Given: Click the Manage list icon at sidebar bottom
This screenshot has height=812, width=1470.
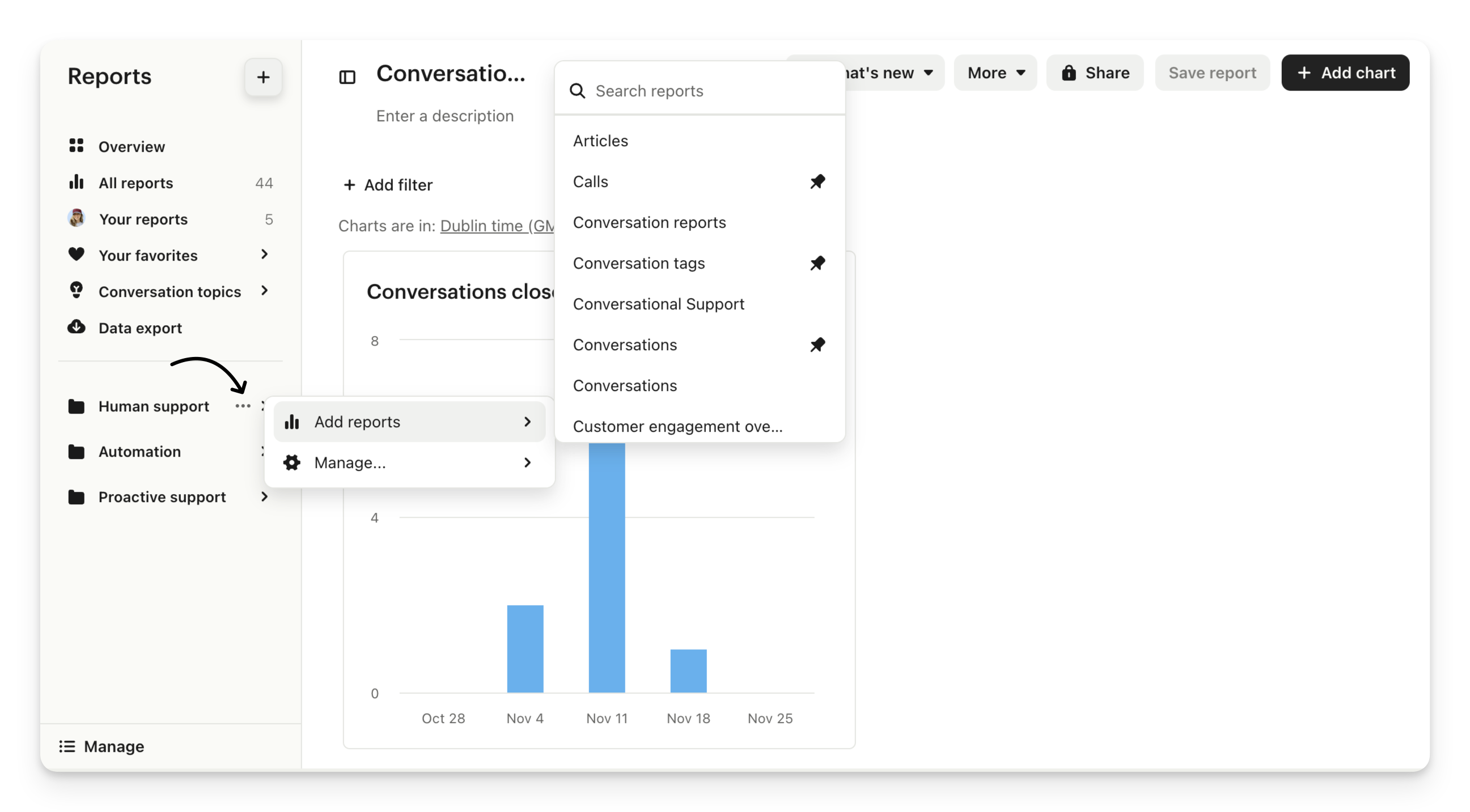Looking at the screenshot, I should point(67,746).
